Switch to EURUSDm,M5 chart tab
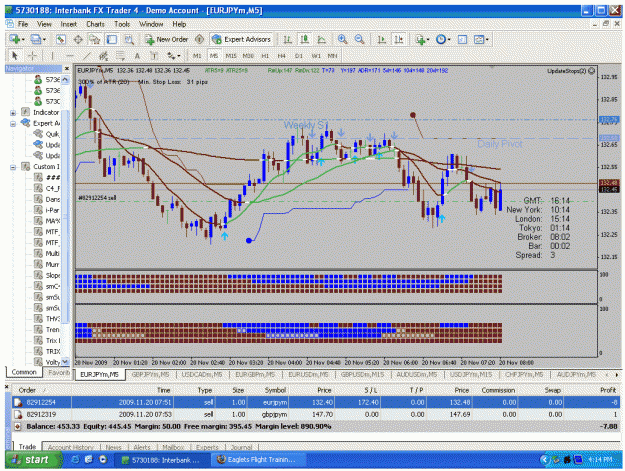 pyautogui.click(x=308, y=375)
